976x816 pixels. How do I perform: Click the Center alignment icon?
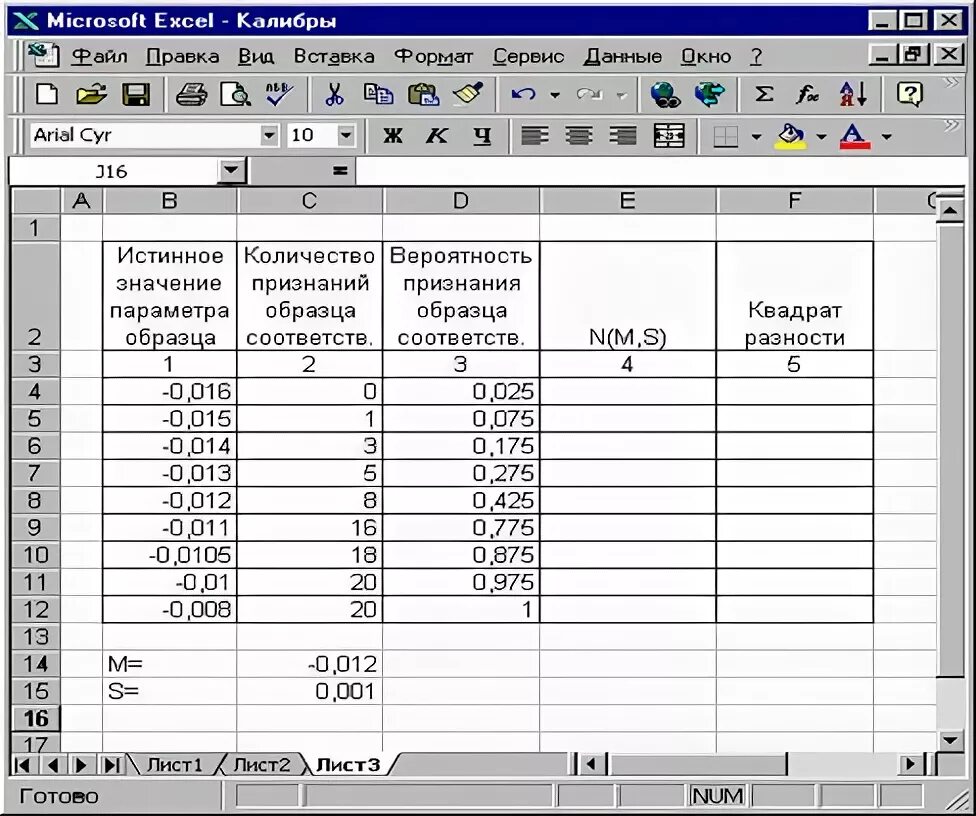click(x=579, y=135)
